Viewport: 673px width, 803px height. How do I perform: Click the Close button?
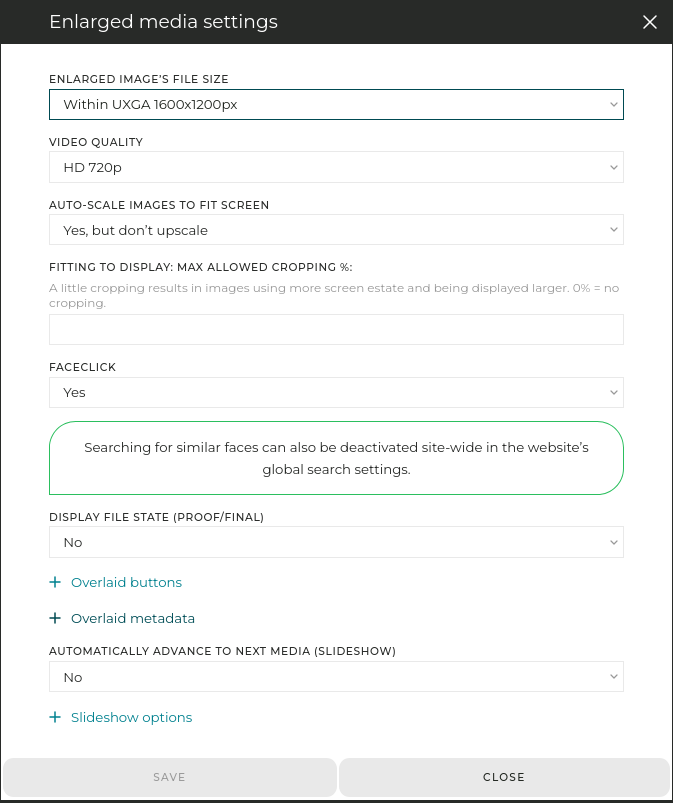click(x=503, y=777)
